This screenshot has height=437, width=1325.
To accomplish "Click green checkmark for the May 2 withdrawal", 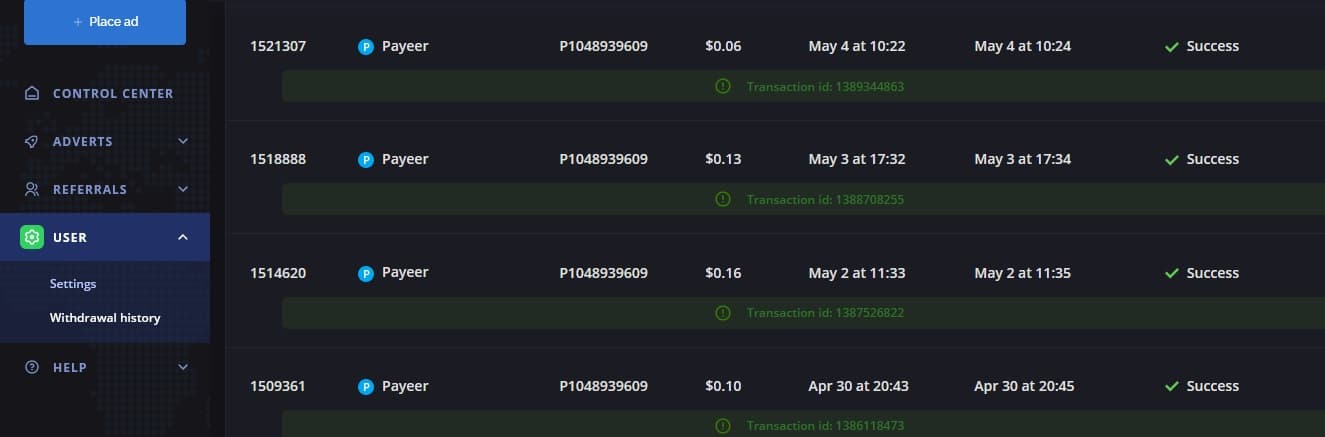I will (x=1172, y=273).
